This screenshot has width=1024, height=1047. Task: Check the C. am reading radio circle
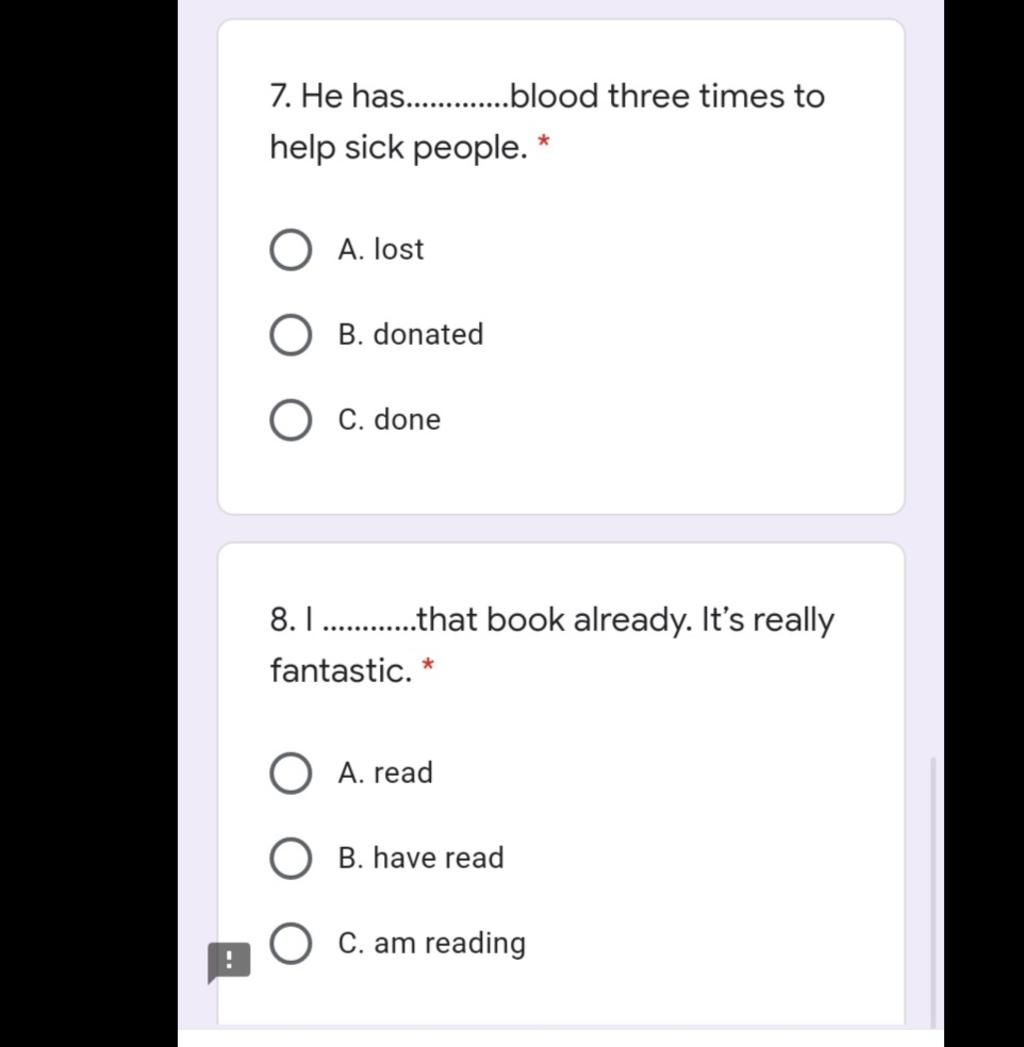pos(290,943)
